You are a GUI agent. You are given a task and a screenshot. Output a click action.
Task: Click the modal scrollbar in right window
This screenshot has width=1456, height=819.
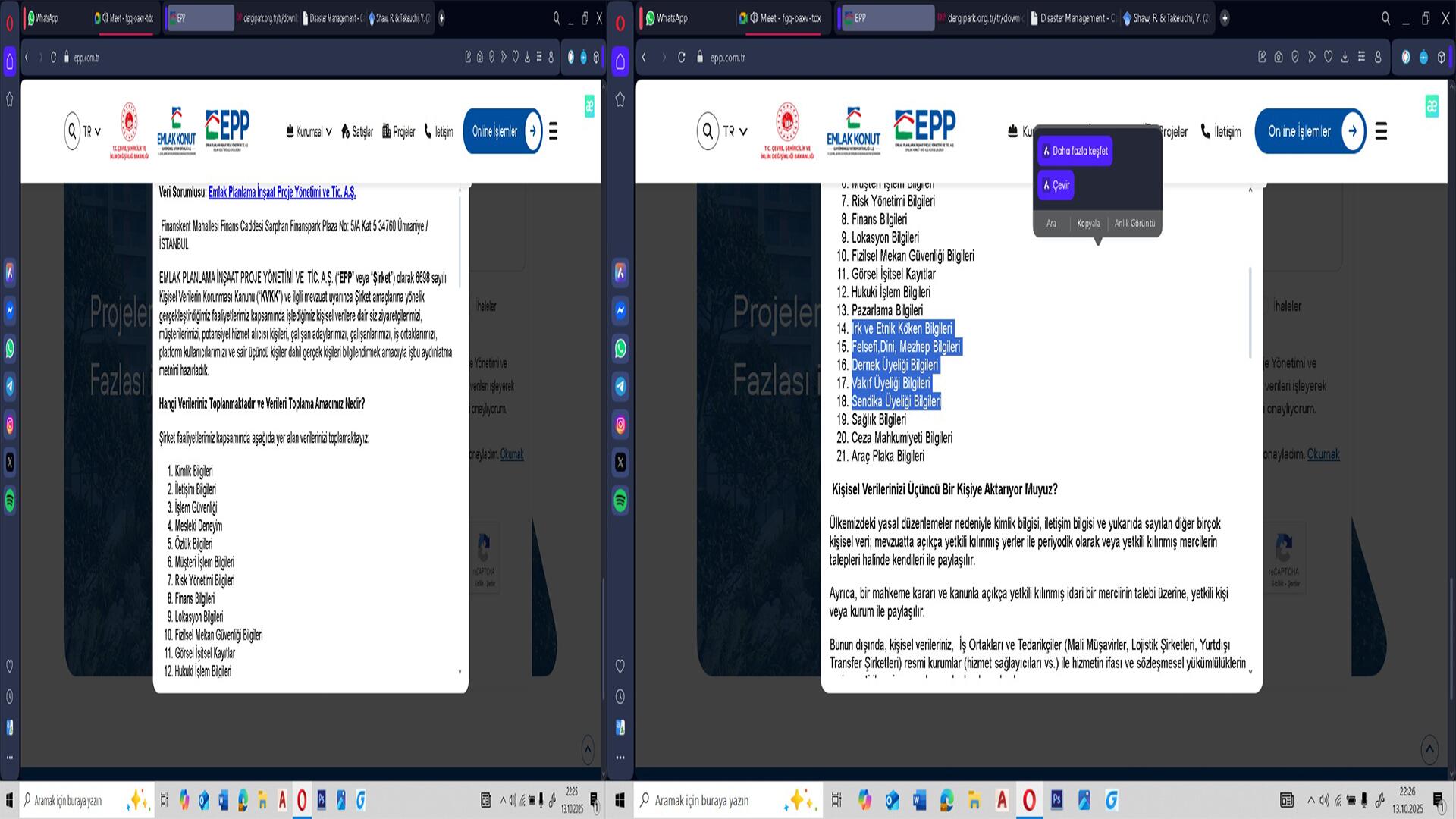click(x=1250, y=312)
